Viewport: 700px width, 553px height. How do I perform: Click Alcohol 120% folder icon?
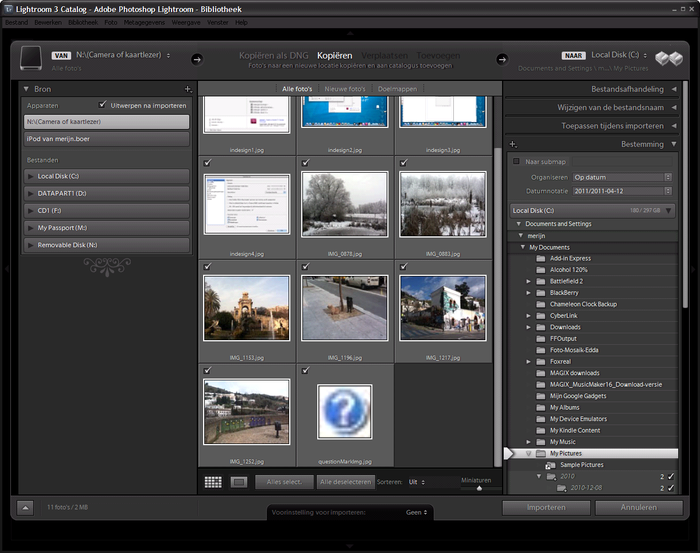[541, 270]
